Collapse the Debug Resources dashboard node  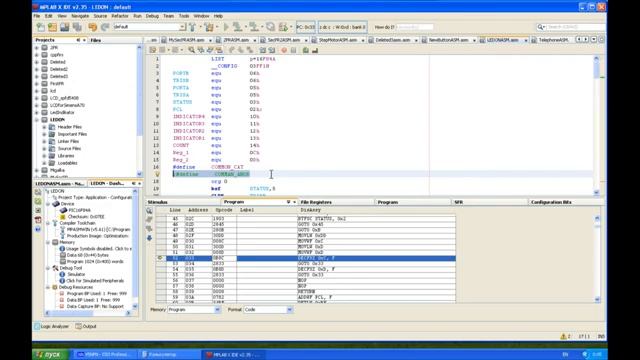pos(48,287)
